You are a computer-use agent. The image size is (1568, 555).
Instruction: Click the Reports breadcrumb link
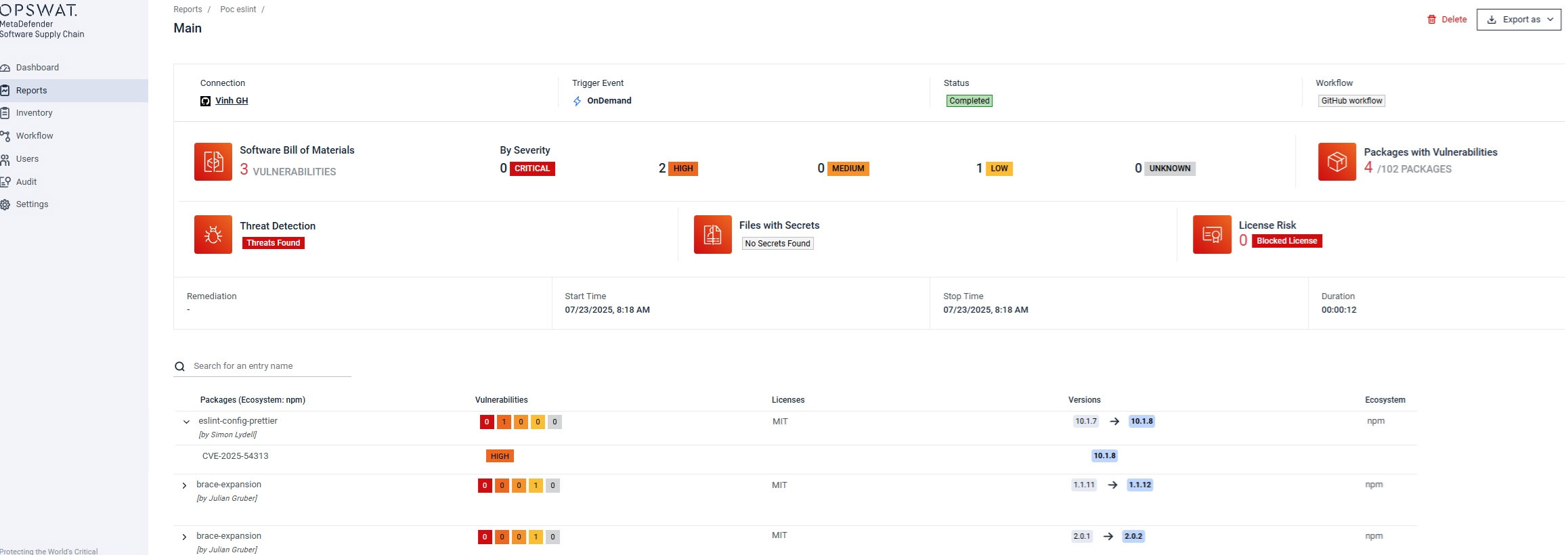click(188, 9)
